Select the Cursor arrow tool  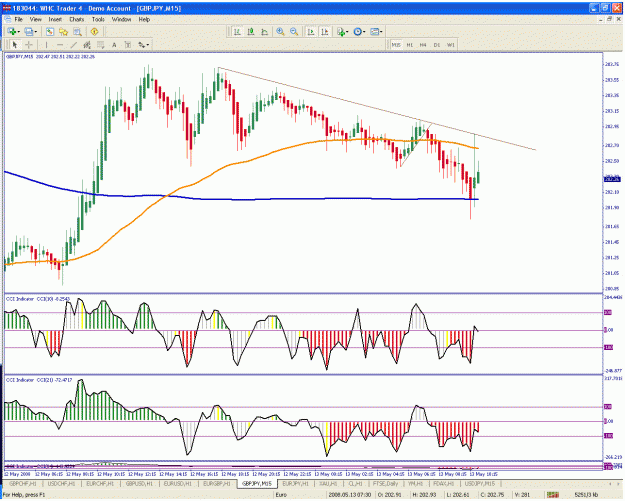point(15,45)
